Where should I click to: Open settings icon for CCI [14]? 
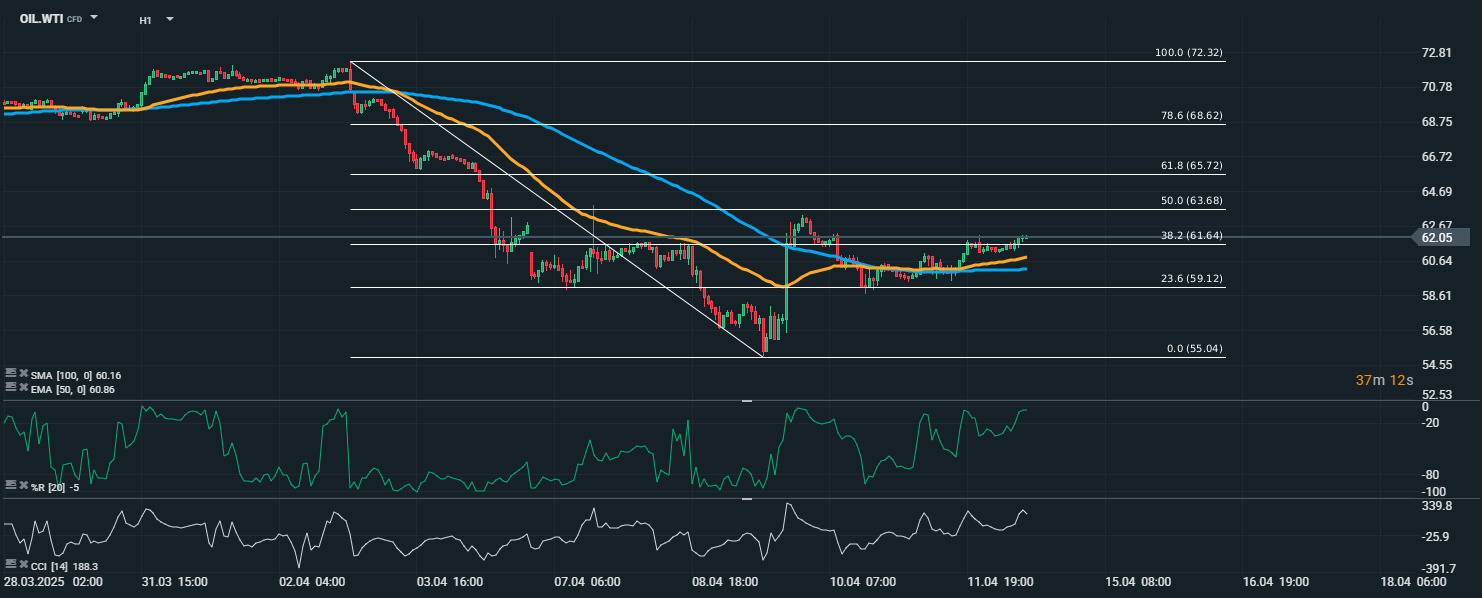click(10, 565)
